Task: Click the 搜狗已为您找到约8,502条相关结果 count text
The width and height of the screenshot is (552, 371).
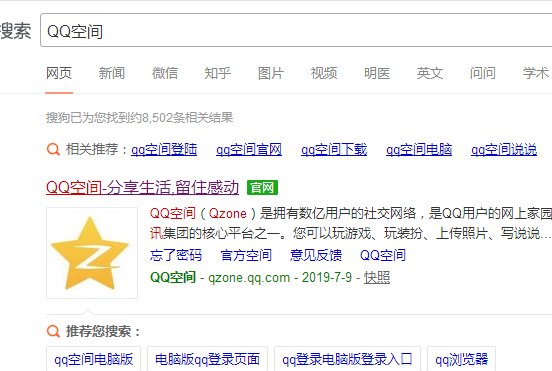Action: coord(139,118)
